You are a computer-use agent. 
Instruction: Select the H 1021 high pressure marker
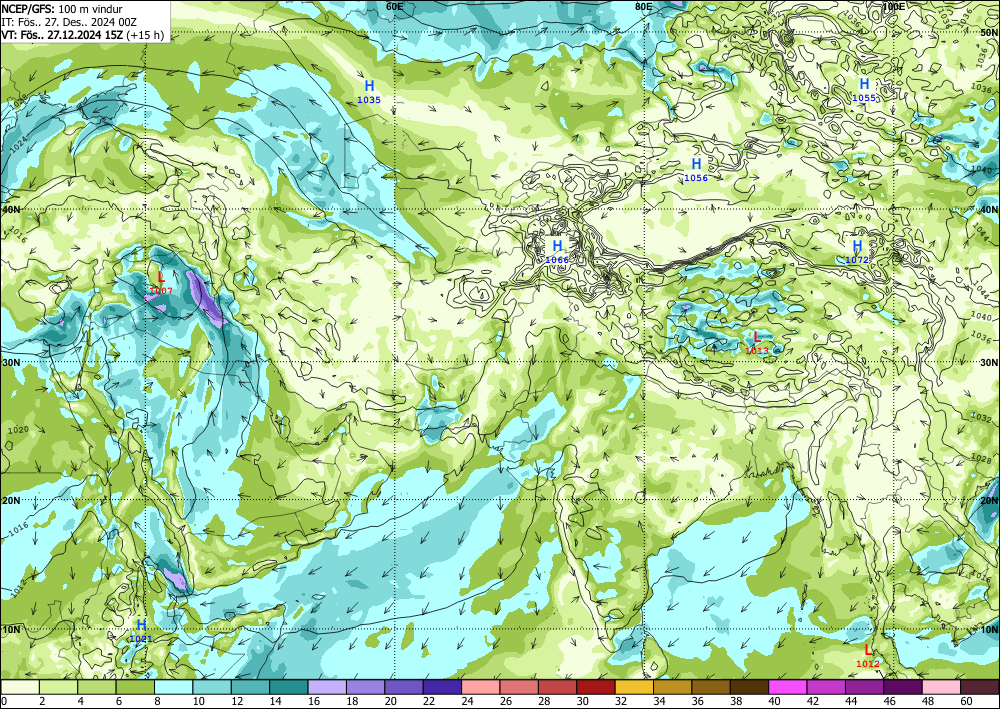[141, 630]
